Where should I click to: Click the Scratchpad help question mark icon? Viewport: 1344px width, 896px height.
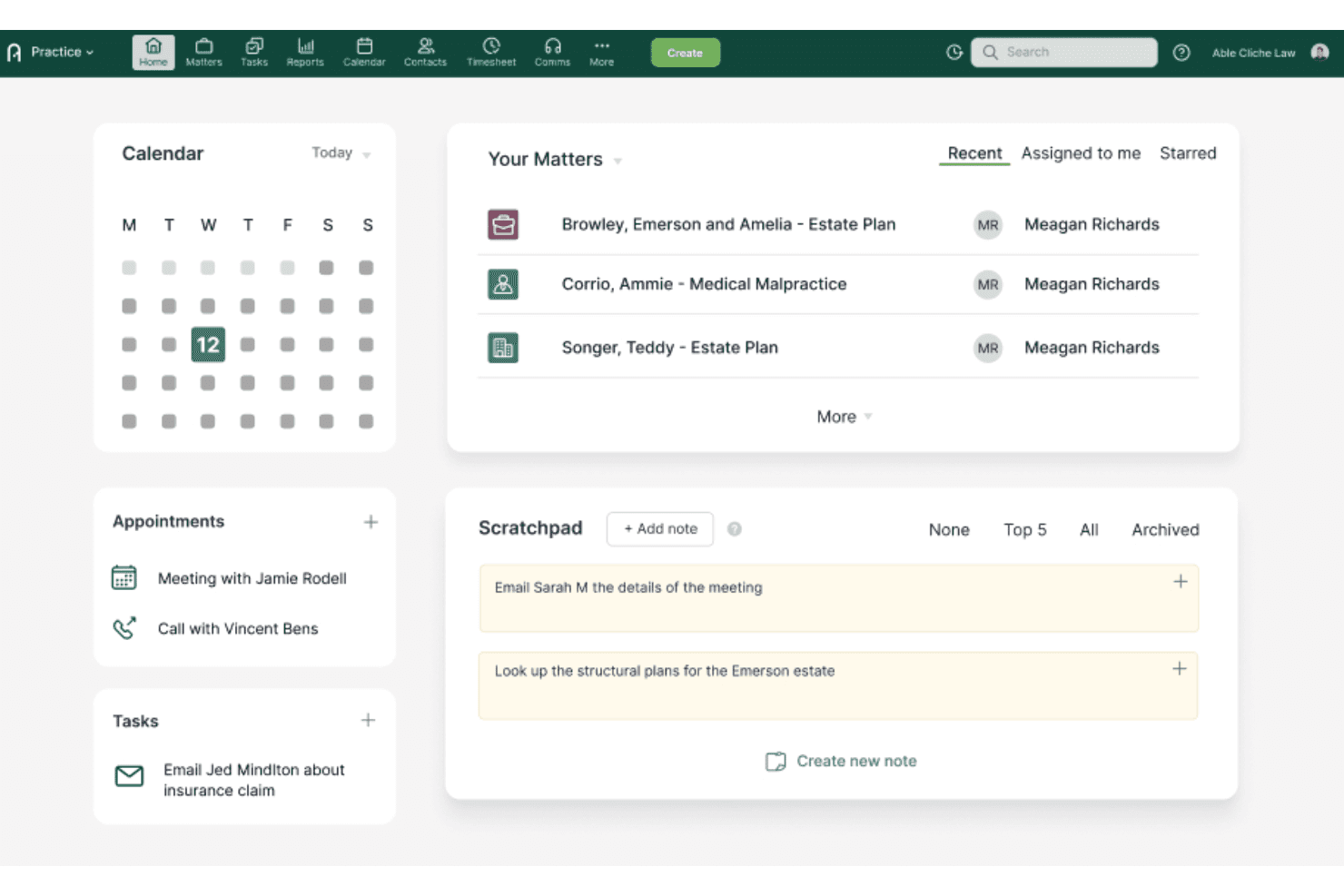(735, 529)
